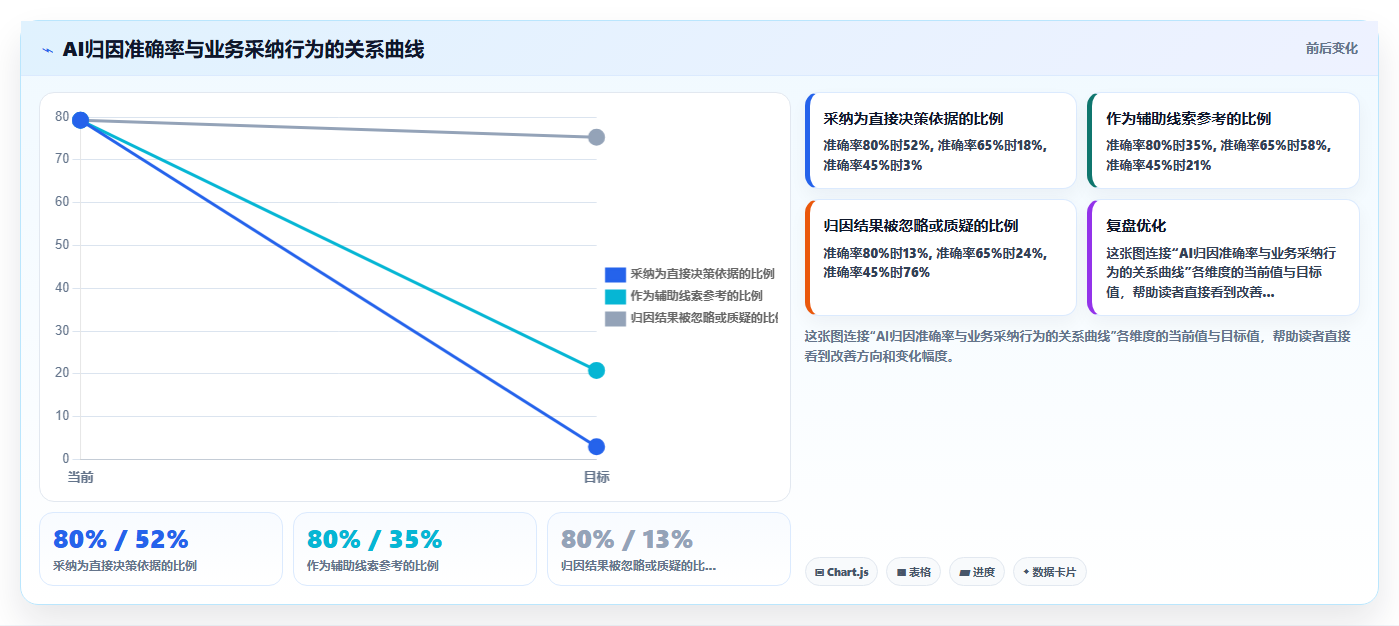This screenshot has height=626, width=1399.
Task: Select the cyan data point at 目标
Action: point(596,371)
